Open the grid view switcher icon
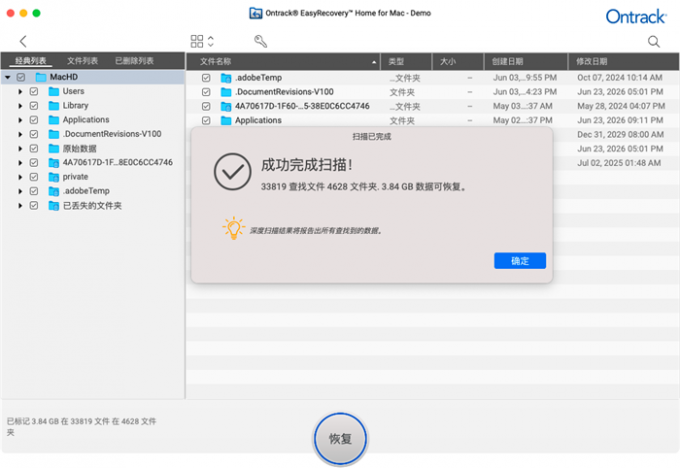 (x=197, y=41)
